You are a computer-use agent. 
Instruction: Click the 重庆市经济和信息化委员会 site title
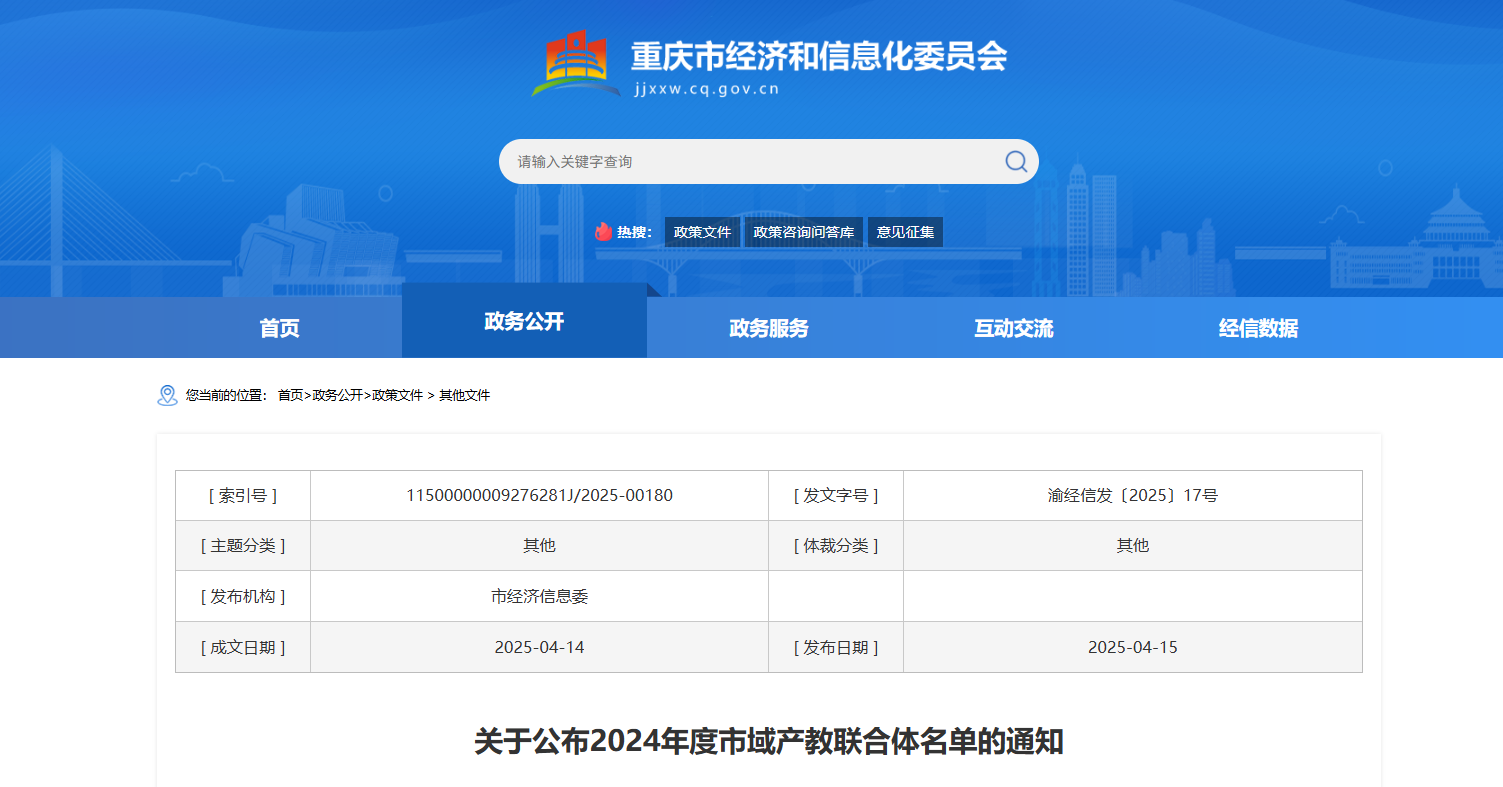tap(818, 57)
